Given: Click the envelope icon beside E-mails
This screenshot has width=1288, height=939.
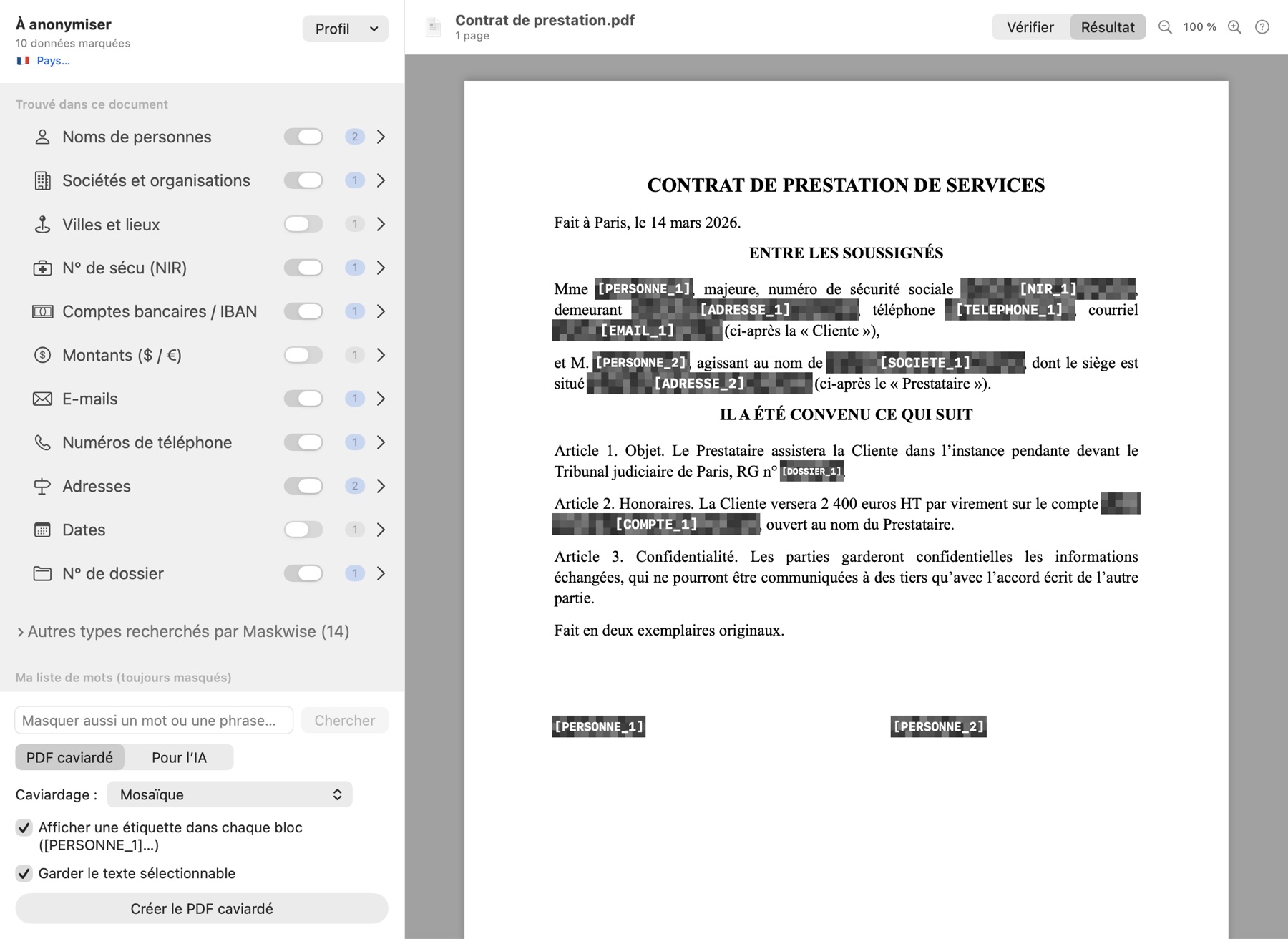Looking at the screenshot, I should (42, 399).
